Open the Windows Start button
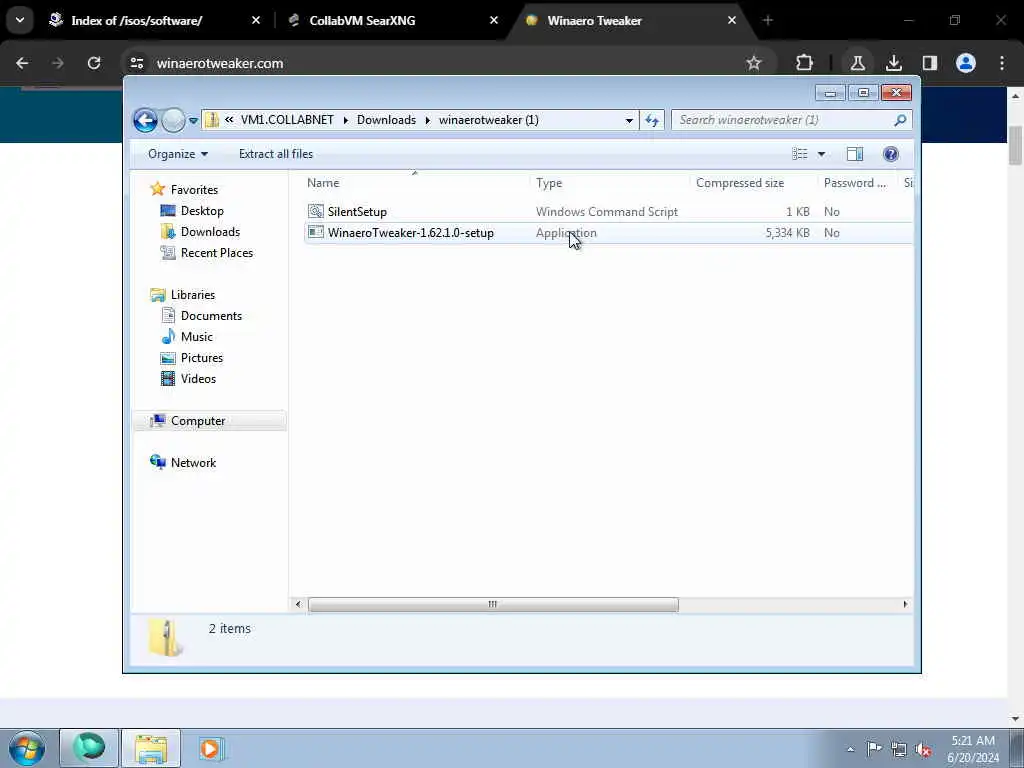1024x768 pixels. [27, 748]
